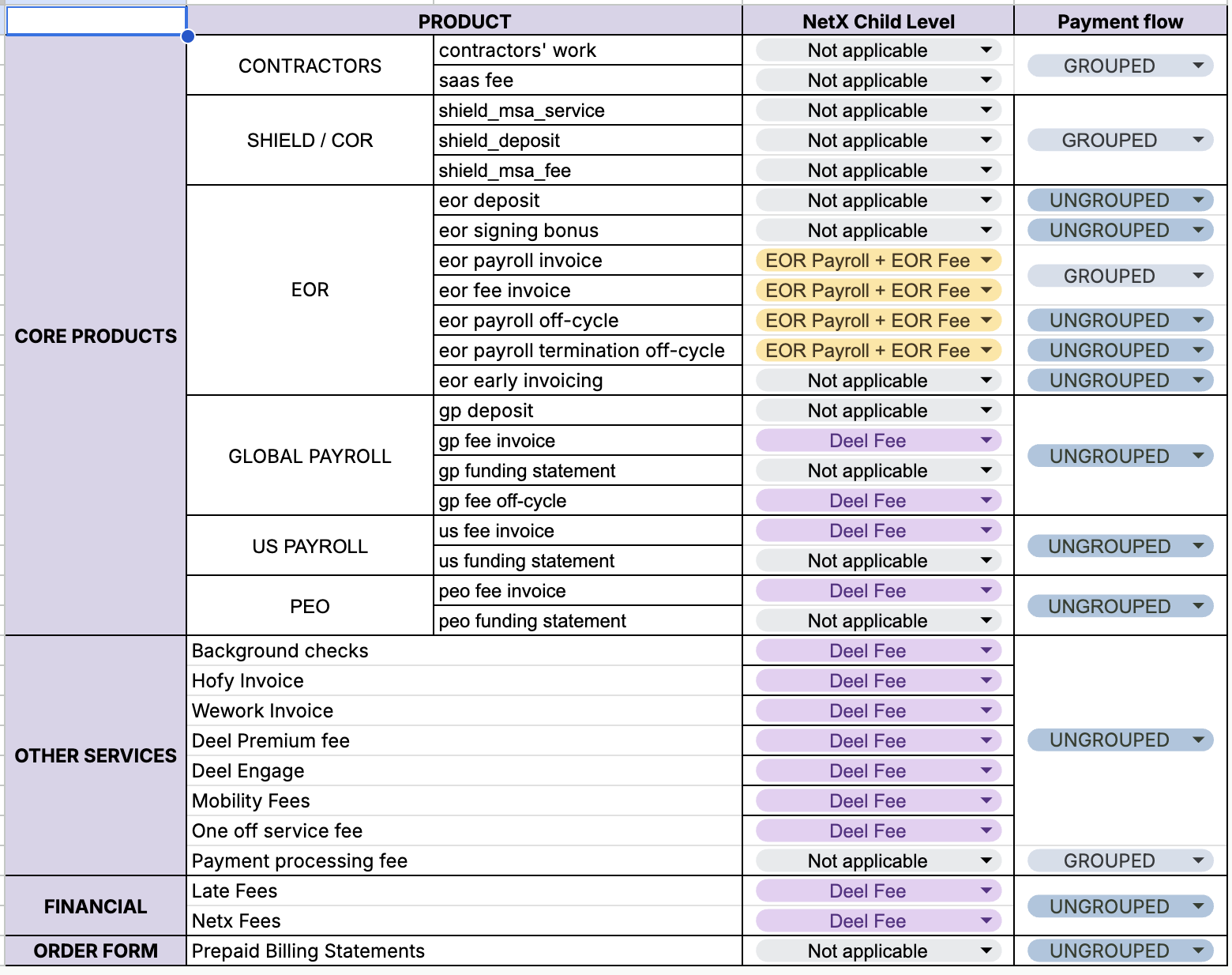Image resolution: width=1232 pixels, height=975 pixels.
Task: Select the CORE PRODUCTS merged cell
Action: (x=96, y=336)
